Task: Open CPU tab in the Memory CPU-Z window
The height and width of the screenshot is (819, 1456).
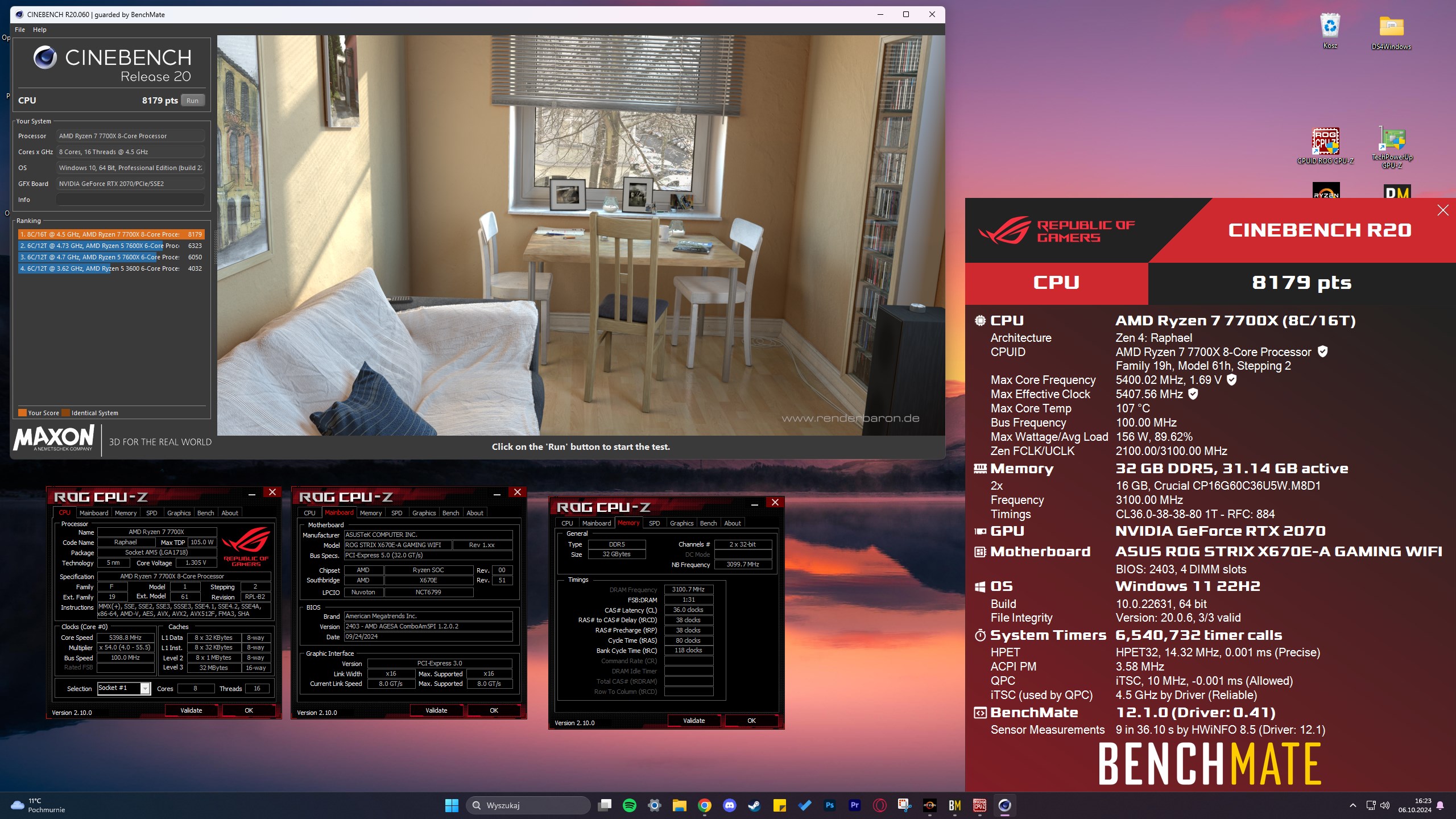Action: 567,523
